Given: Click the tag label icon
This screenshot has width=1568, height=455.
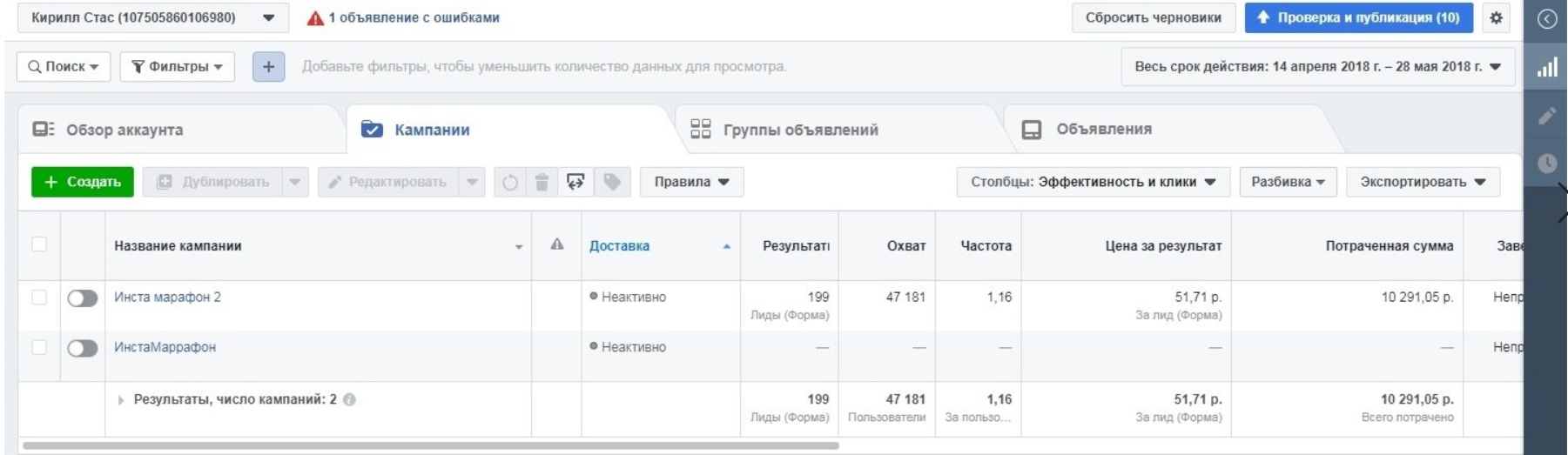Looking at the screenshot, I should pyautogui.click(x=612, y=182).
